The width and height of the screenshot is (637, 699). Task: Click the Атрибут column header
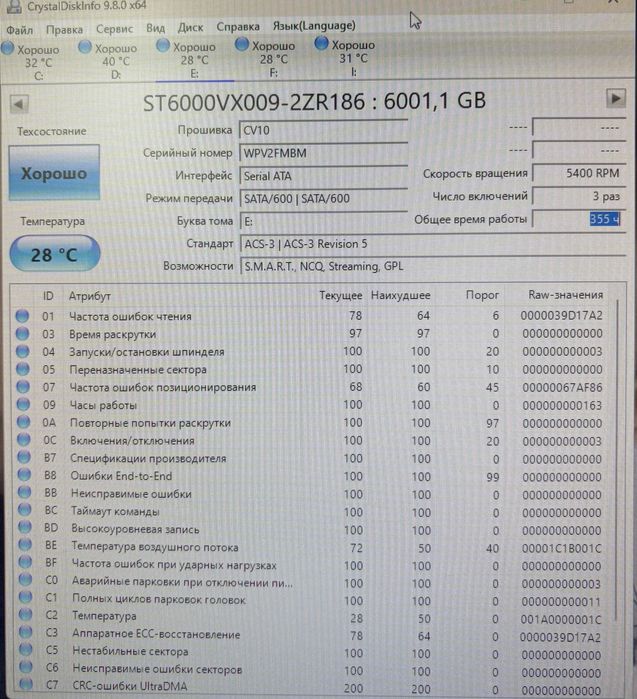point(90,296)
